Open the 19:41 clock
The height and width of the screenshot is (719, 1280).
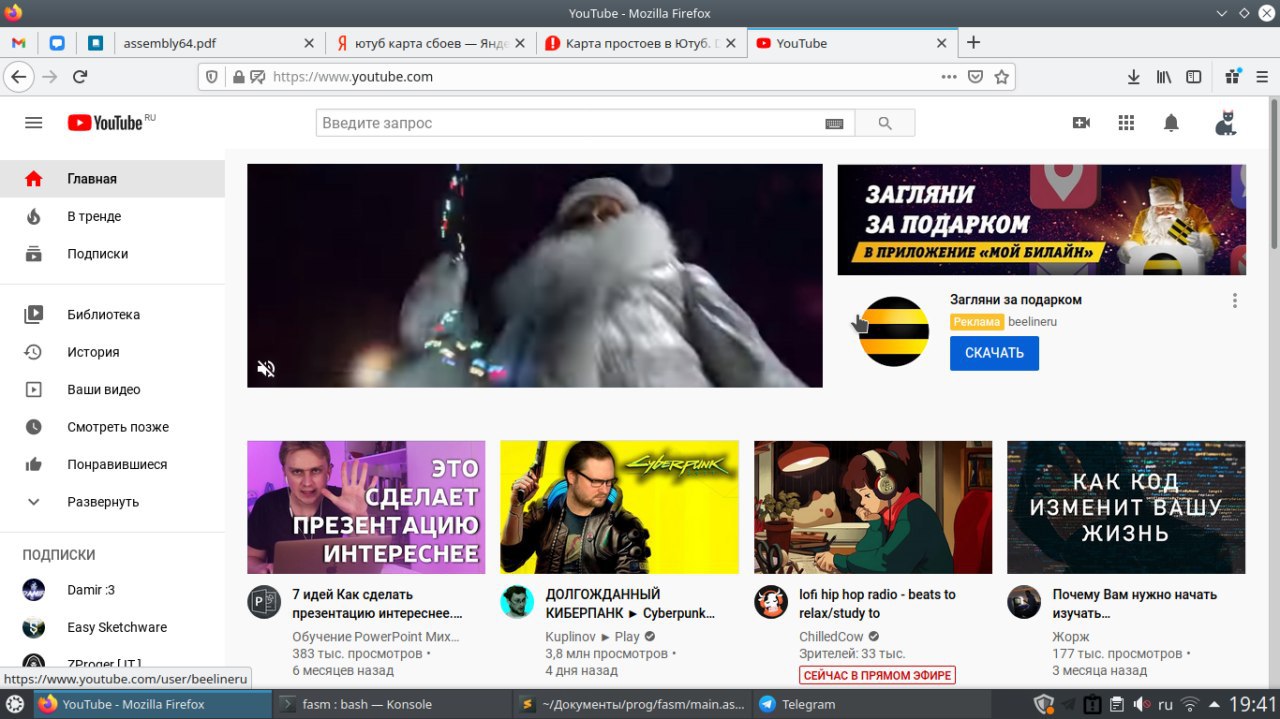pos(1253,704)
